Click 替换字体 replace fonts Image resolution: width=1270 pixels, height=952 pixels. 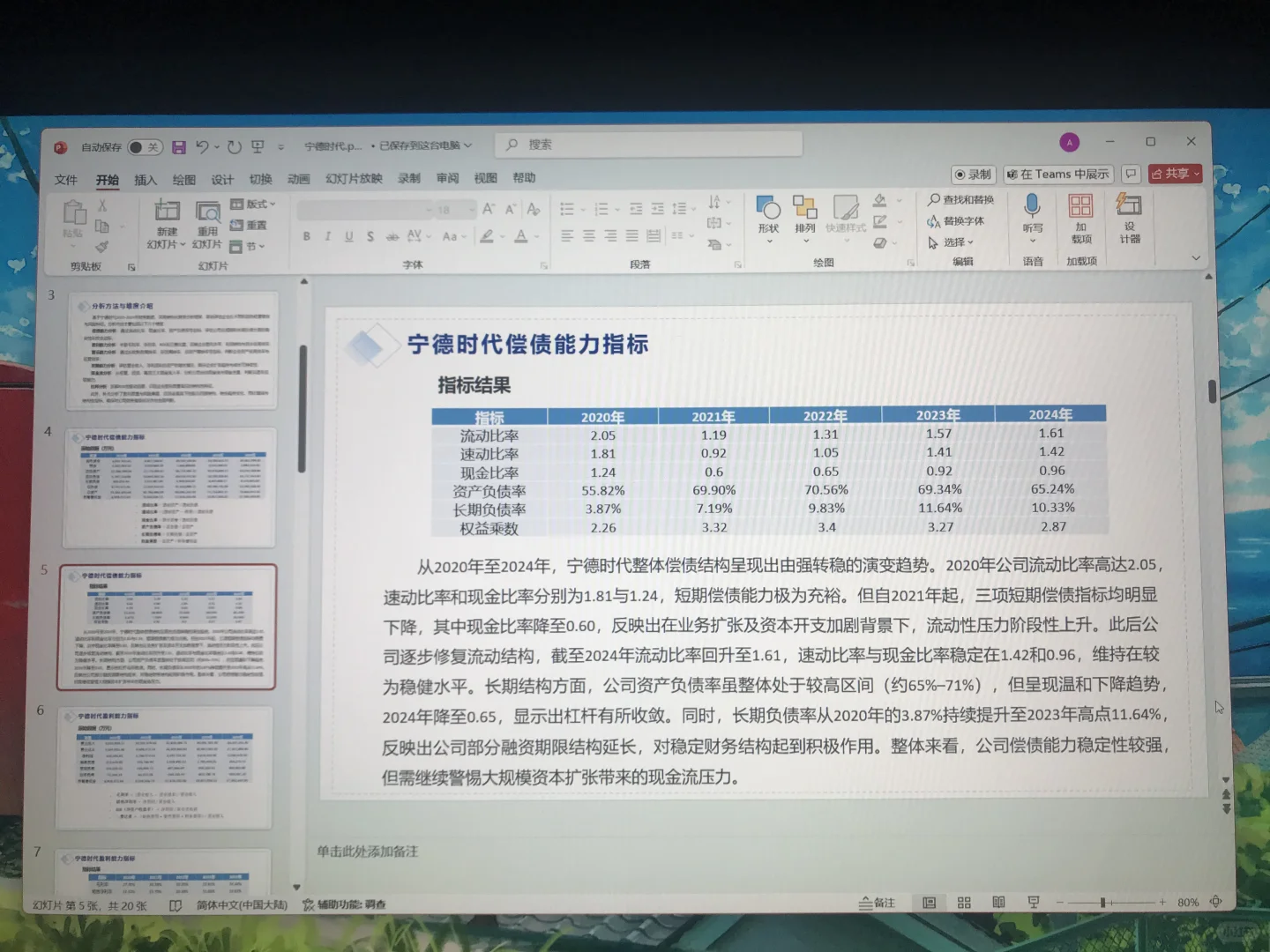[x=955, y=221]
